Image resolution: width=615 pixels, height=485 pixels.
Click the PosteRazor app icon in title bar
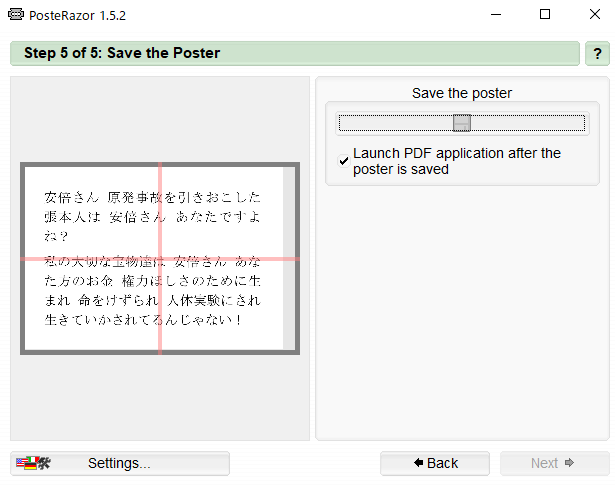coord(16,15)
